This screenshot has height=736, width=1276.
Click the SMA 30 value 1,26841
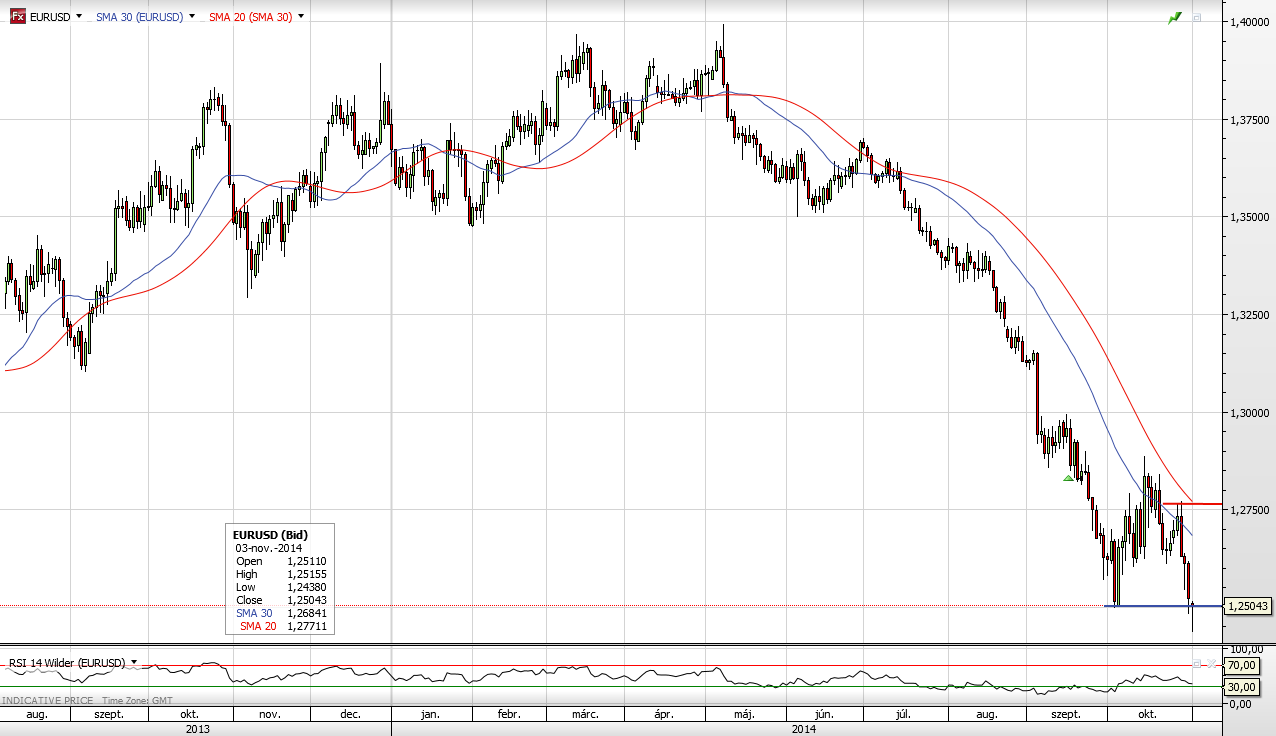306,613
